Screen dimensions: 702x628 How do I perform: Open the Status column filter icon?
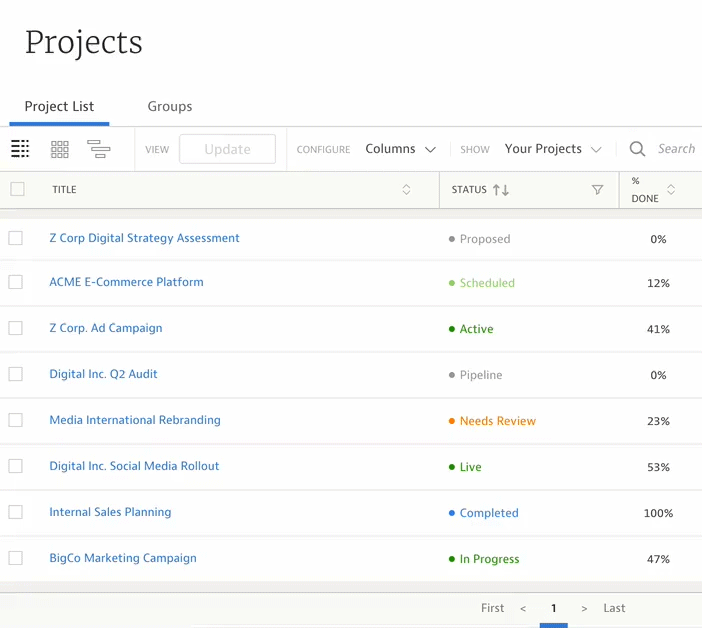[x=597, y=190]
